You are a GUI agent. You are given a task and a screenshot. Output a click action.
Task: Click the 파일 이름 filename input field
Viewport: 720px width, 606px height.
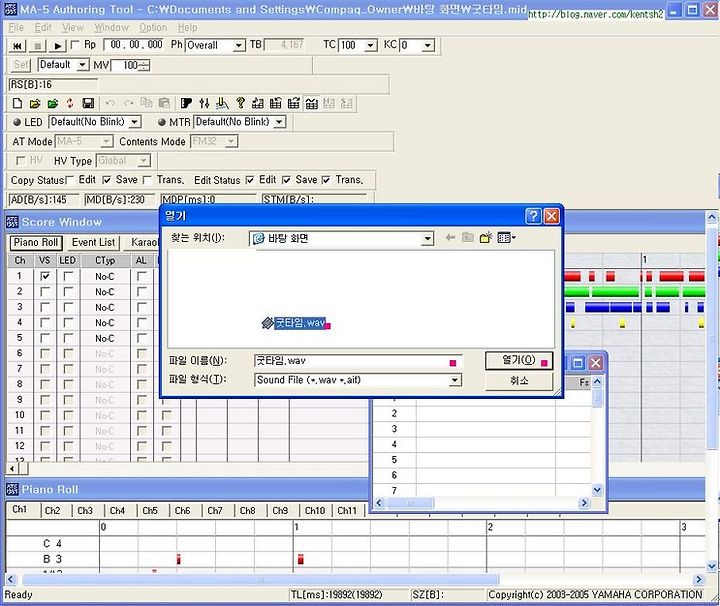point(358,361)
